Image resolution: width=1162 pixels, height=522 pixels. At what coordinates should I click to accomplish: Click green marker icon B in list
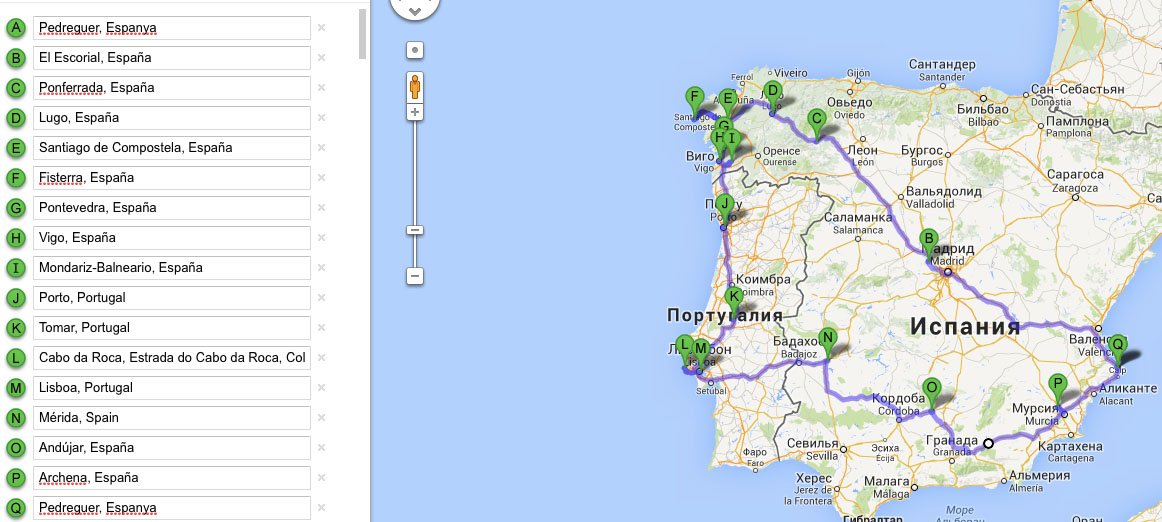click(16, 58)
